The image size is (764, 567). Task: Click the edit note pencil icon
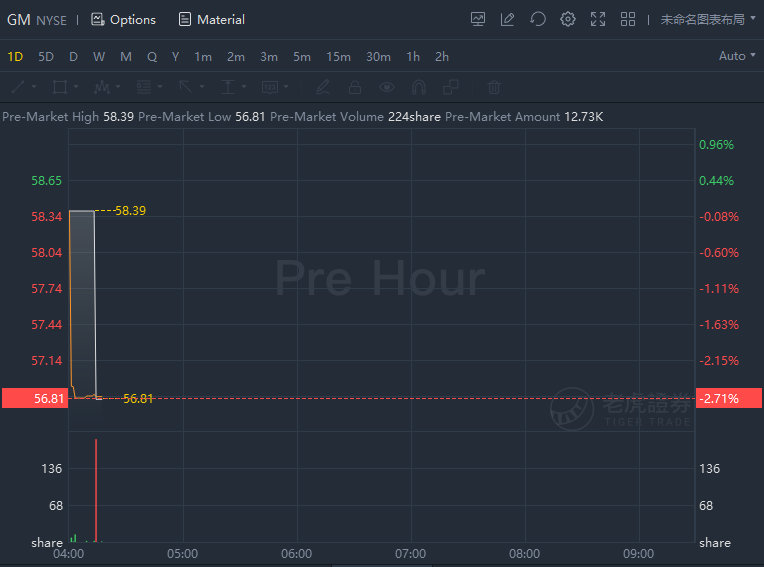pyautogui.click(x=508, y=19)
